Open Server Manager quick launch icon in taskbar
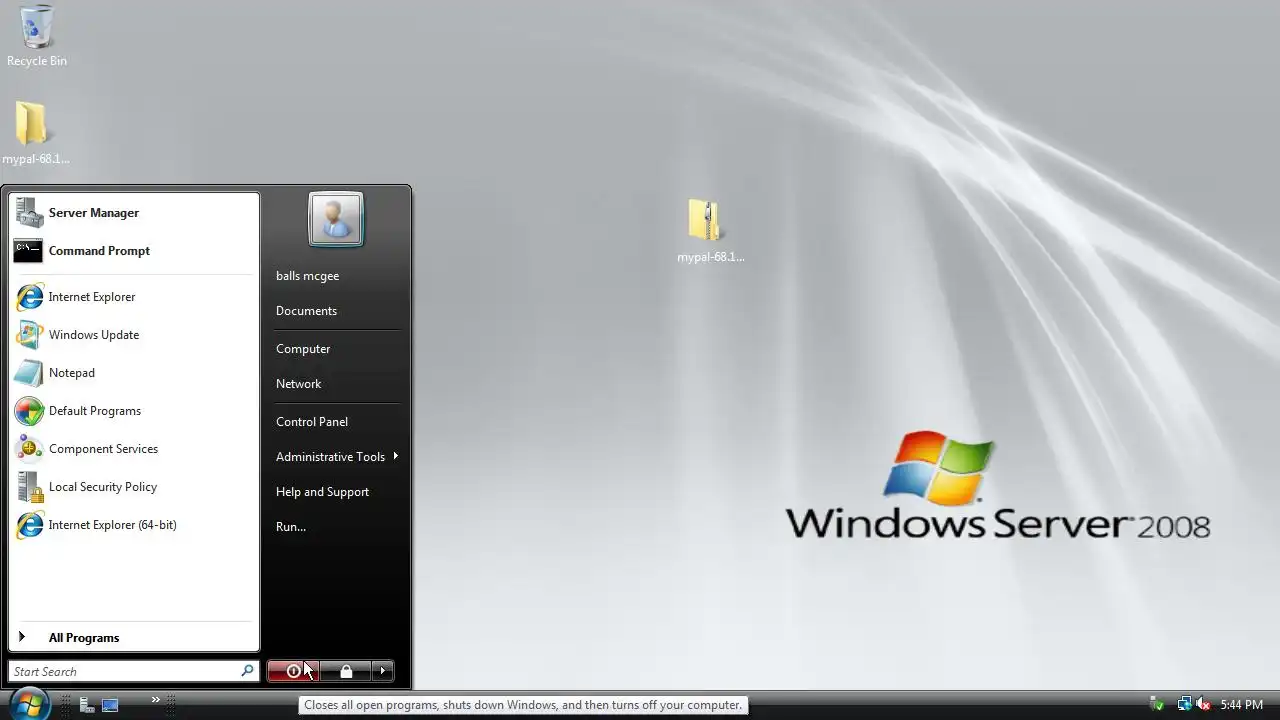This screenshot has height=720, width=1280. 87,705
